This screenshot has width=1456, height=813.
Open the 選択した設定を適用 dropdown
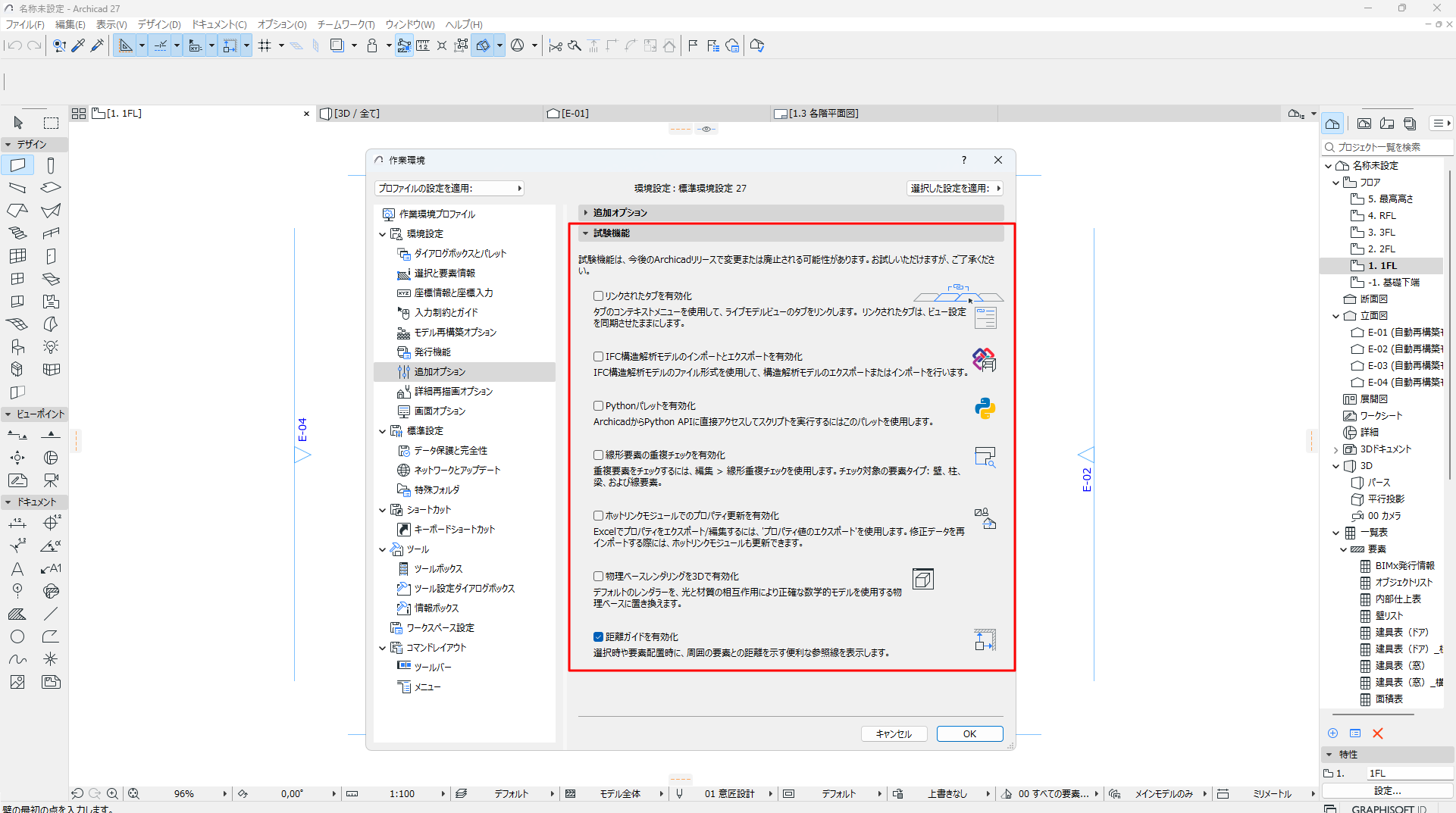tap(955, 188)
